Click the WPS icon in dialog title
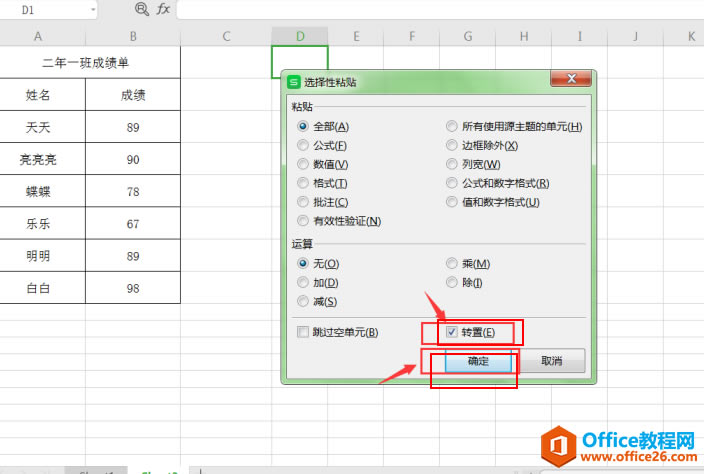 tap(294, 83)
